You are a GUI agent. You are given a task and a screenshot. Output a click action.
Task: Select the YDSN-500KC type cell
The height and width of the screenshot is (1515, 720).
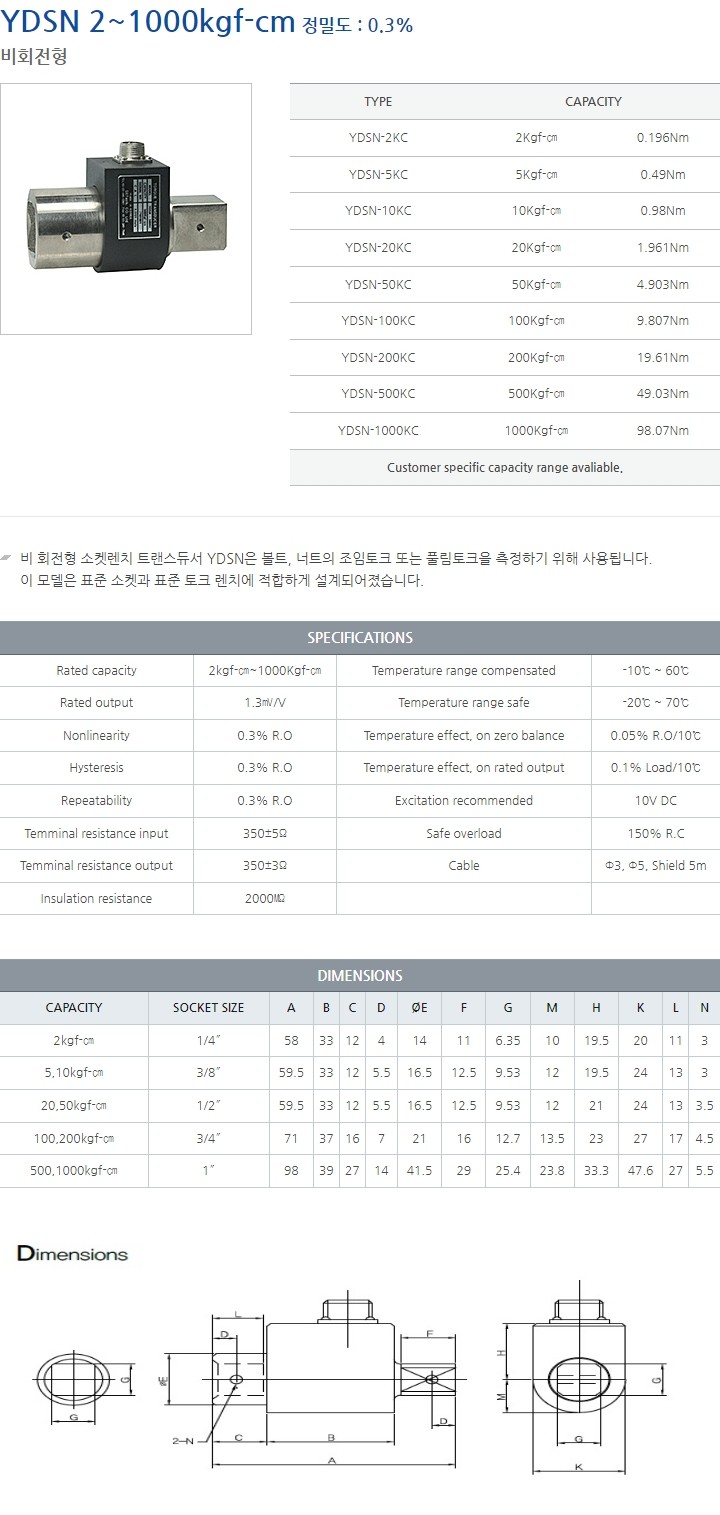click(x=378, y=393)
